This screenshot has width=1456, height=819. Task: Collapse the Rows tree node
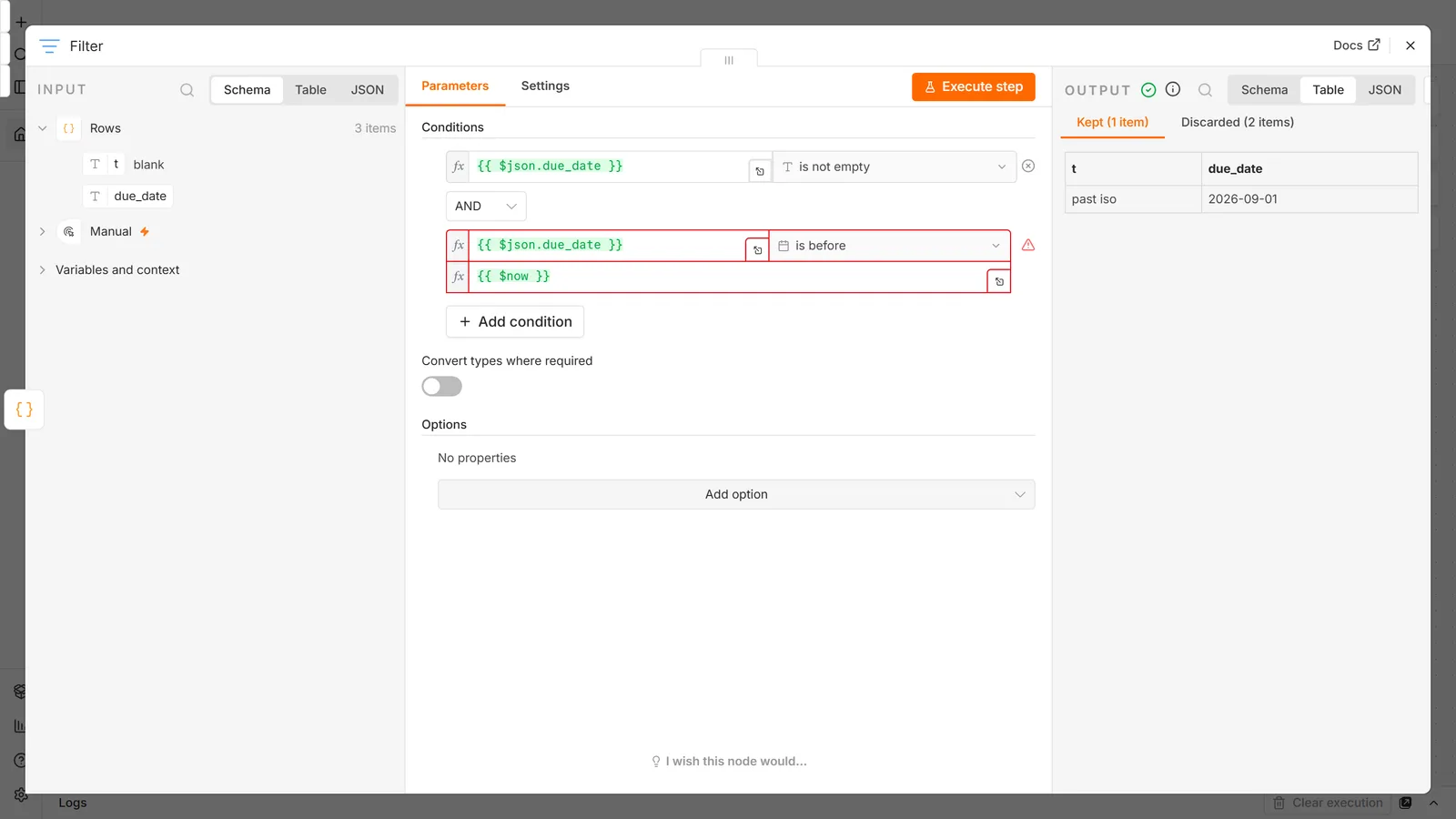tap(42, 128)
